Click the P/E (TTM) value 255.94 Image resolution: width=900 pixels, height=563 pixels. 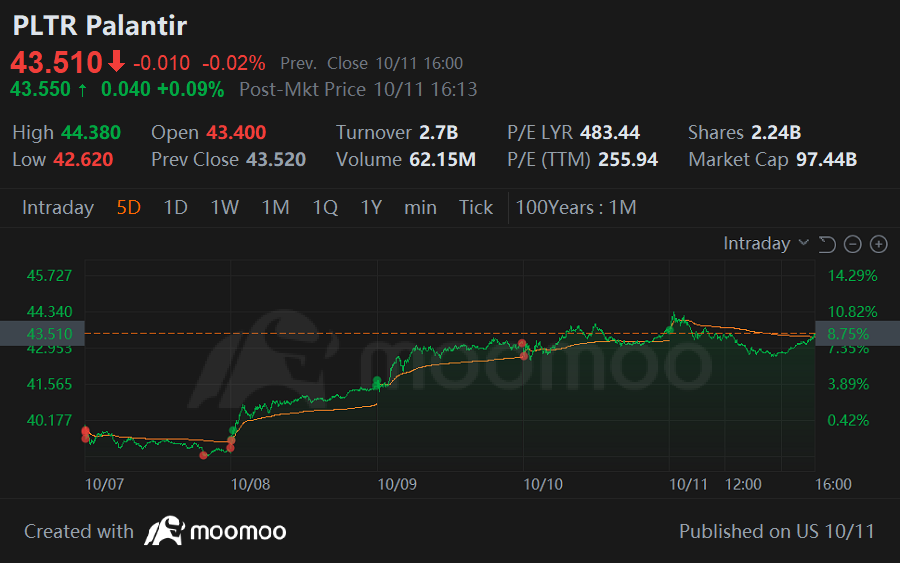pos(628,160)
